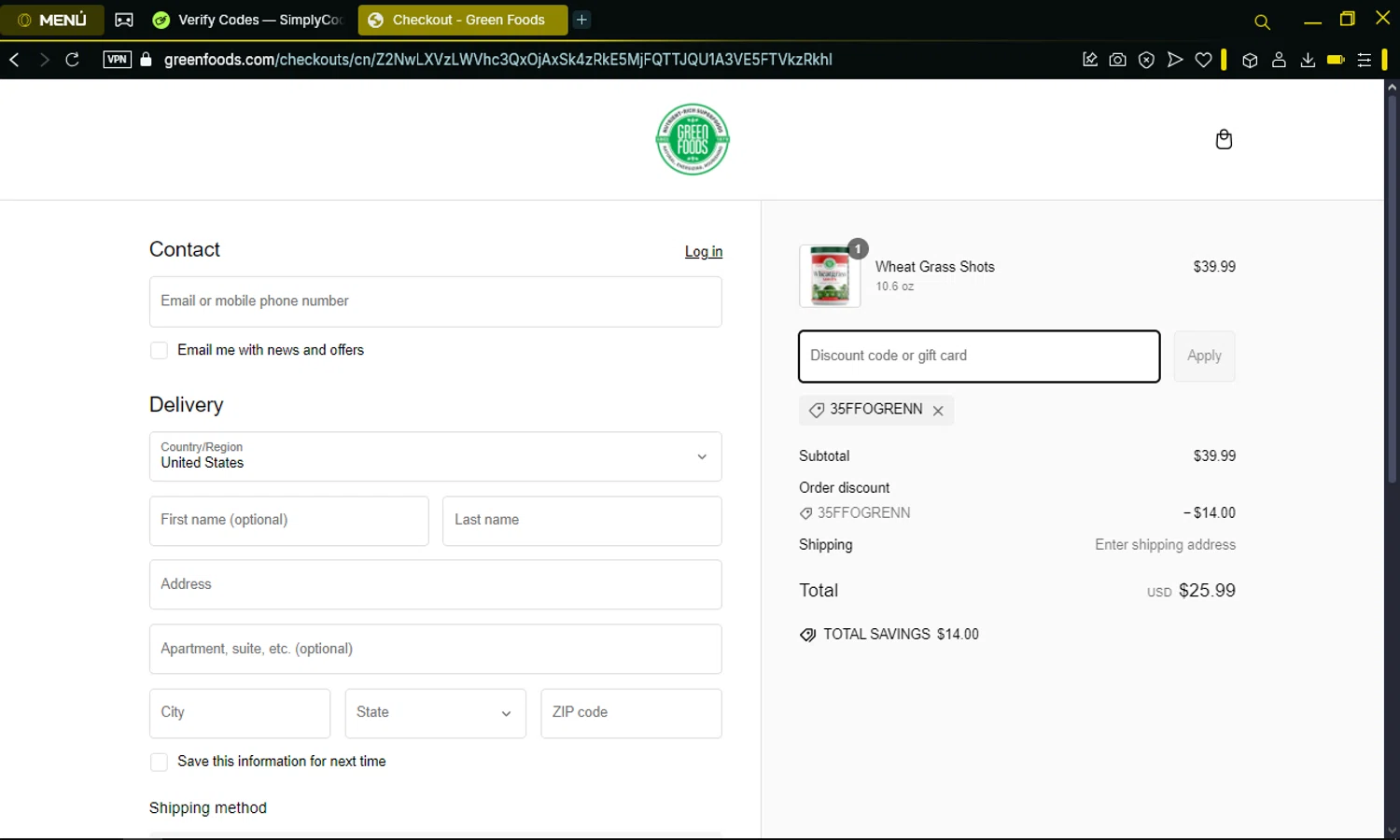This screenshot has width=1400, height=840.
Task: Click the site security padlock icon
Action: point(146,60)
